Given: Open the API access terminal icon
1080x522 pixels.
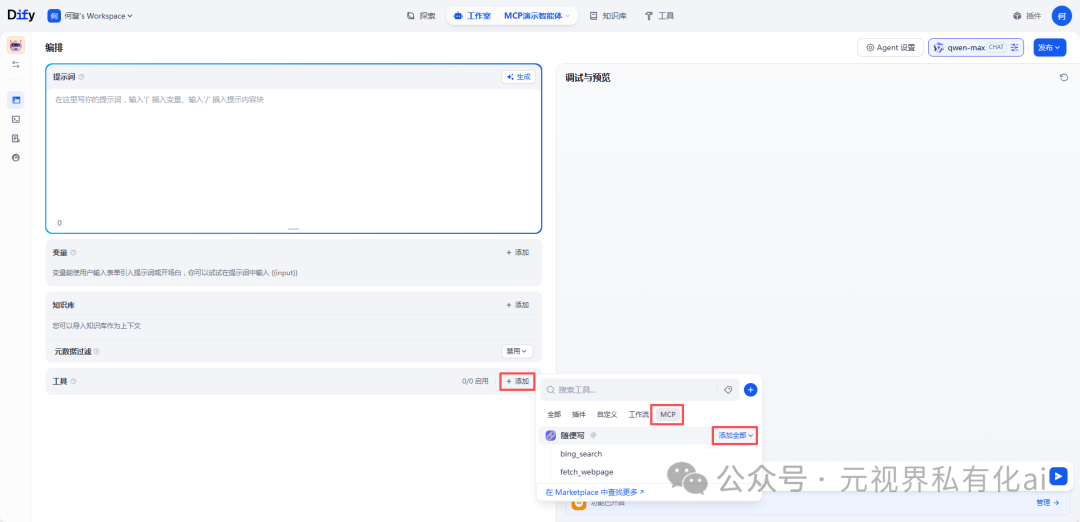Looking at the screenshot, I should point(16,119).
